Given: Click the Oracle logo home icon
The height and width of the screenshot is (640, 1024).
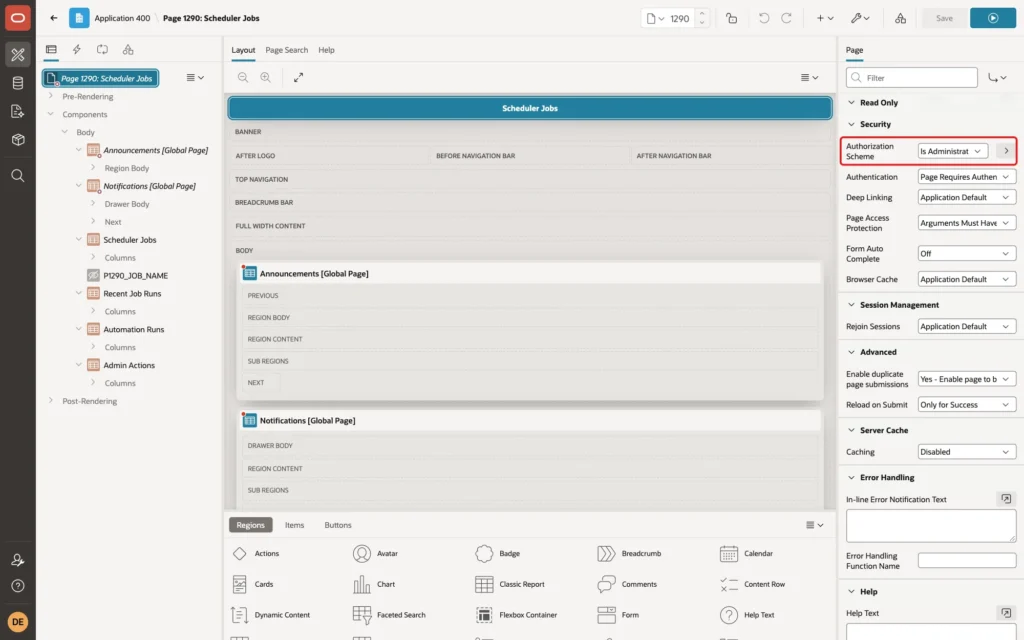Looking at the screenshot, I should (18, 18).
